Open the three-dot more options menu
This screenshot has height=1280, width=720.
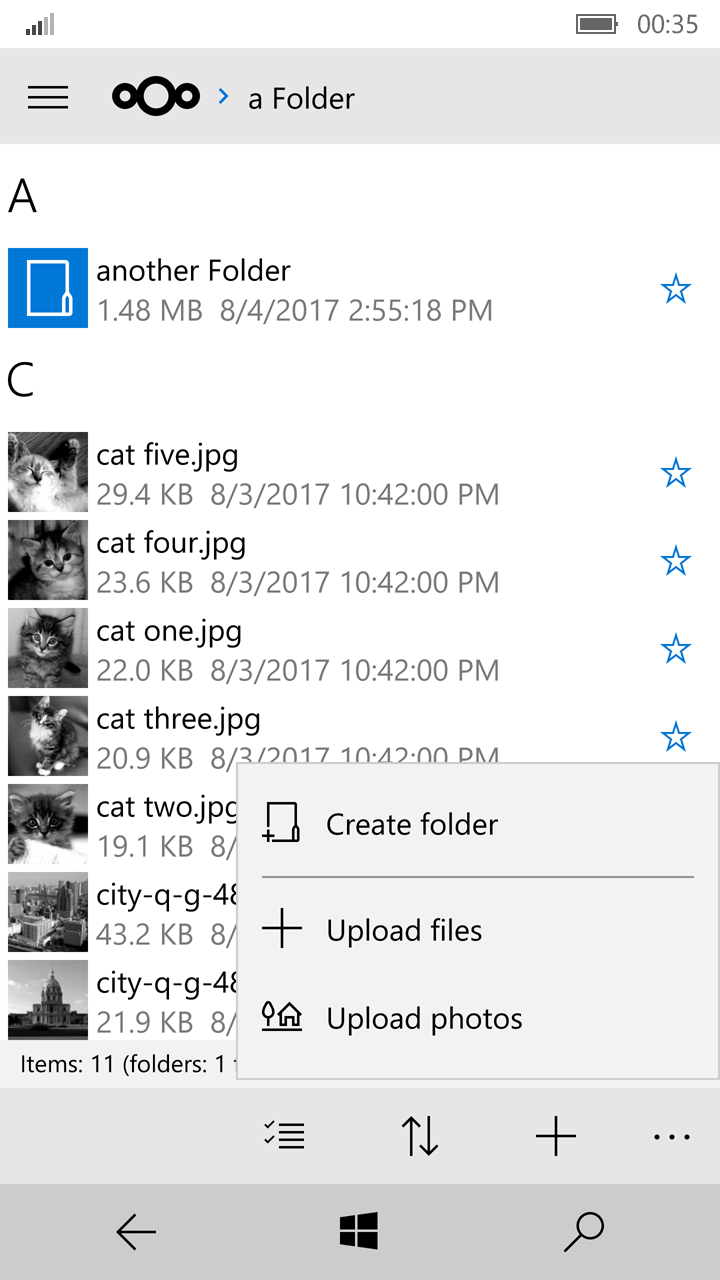671,1136
